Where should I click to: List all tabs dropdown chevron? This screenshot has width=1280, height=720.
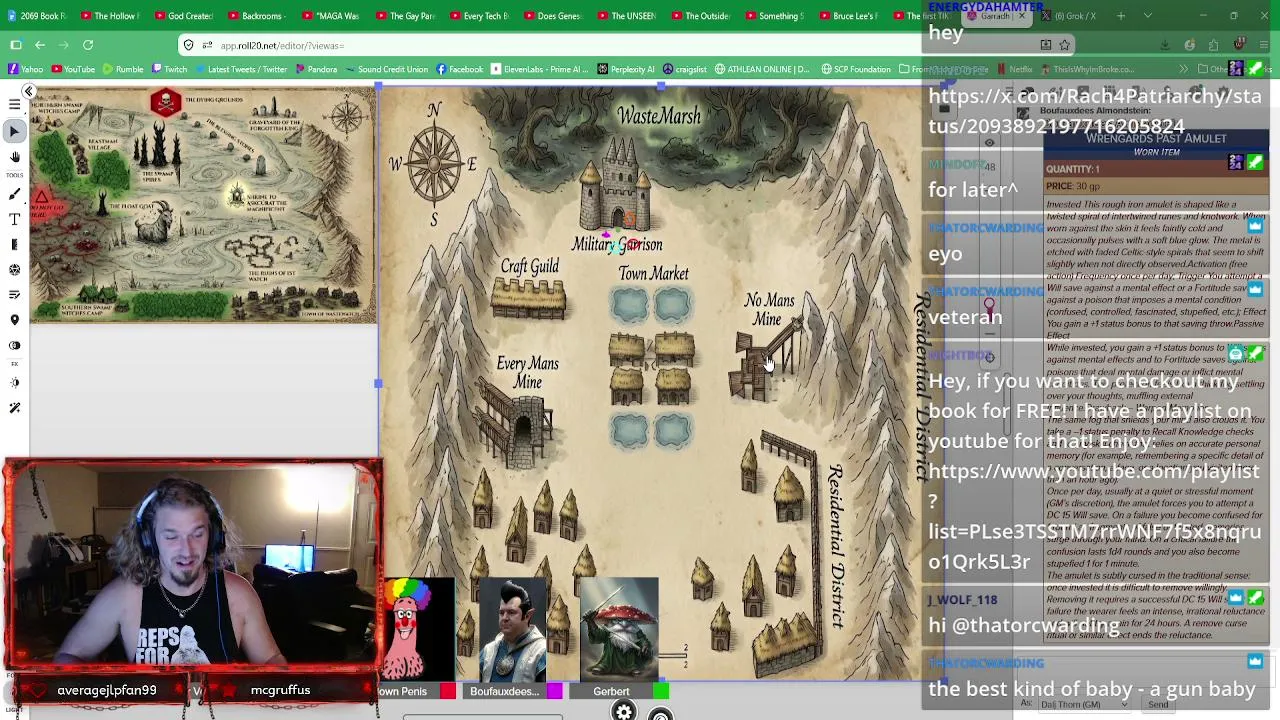coord(1148,16)
